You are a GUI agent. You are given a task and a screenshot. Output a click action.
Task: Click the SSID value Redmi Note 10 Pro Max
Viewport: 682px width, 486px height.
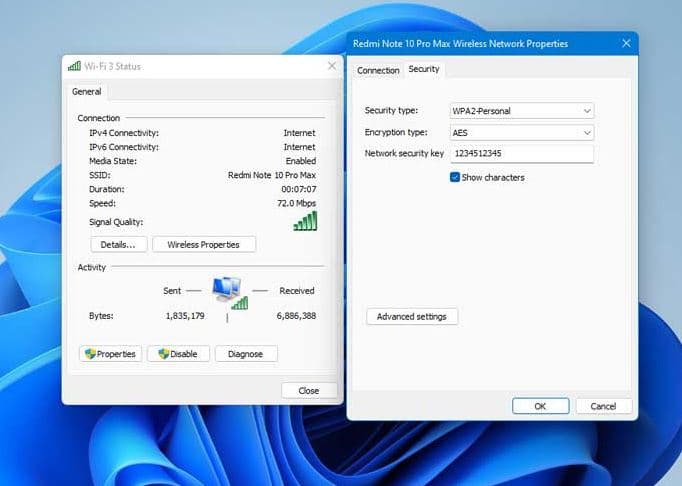[272, 175]
